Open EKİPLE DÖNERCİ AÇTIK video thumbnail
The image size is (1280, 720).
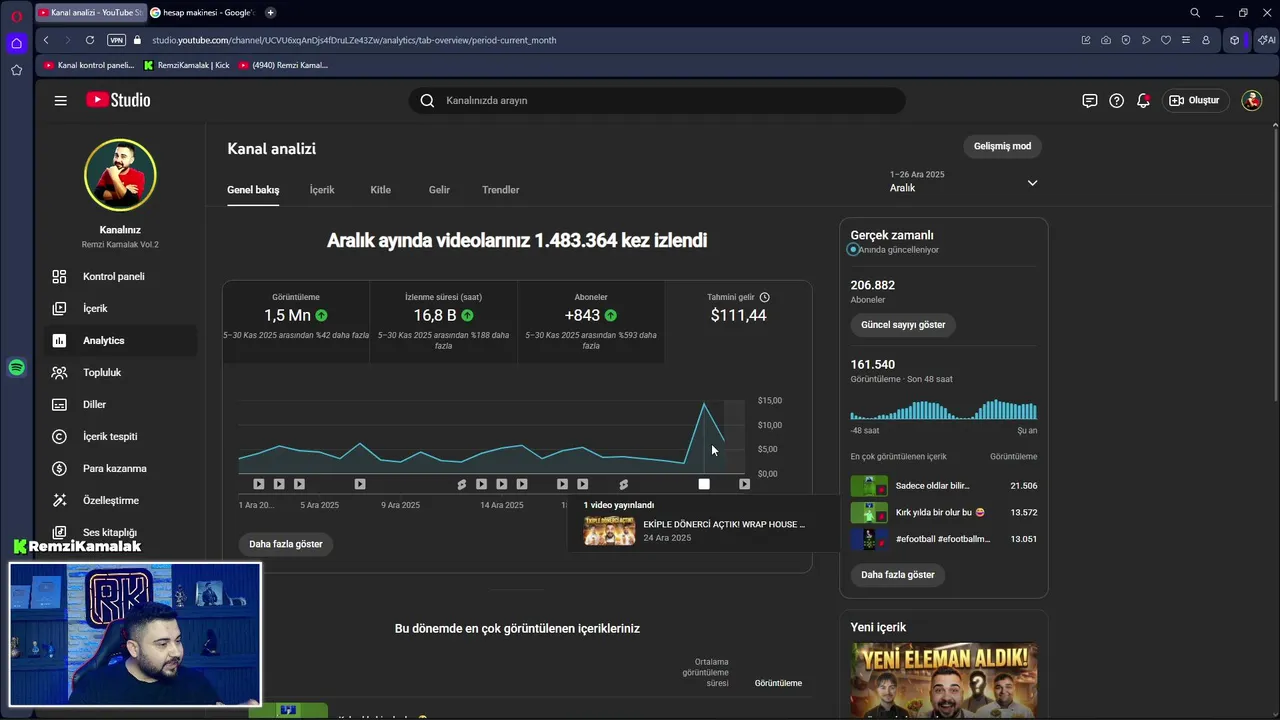609,531
